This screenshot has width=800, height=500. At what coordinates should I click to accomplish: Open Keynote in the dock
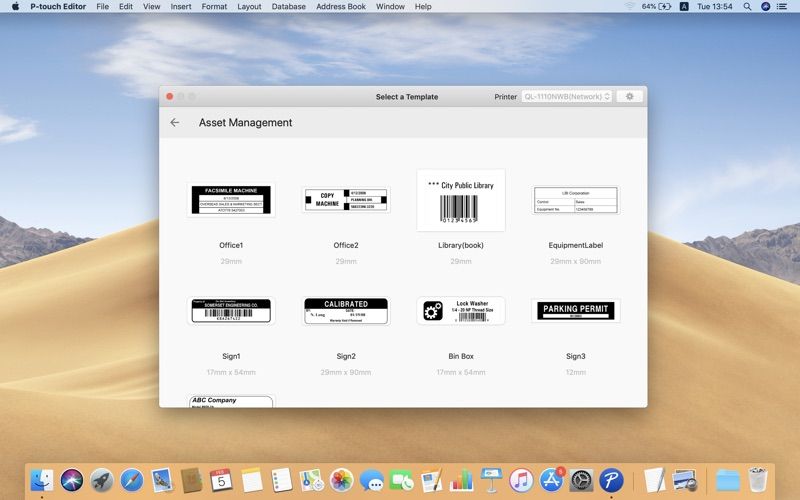(491, 480)
